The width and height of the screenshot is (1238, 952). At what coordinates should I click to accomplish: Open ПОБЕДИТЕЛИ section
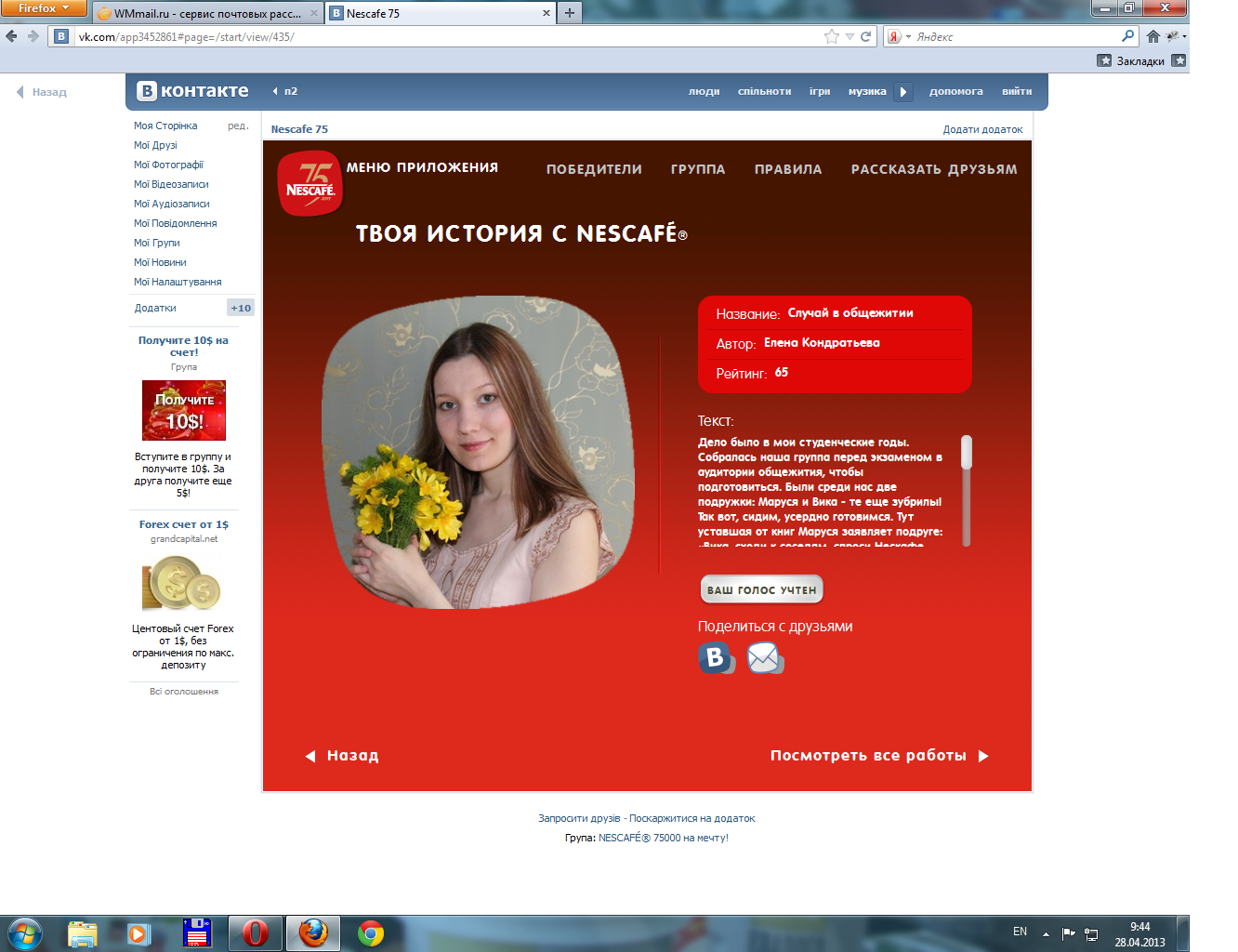click(x=594, y=169)
